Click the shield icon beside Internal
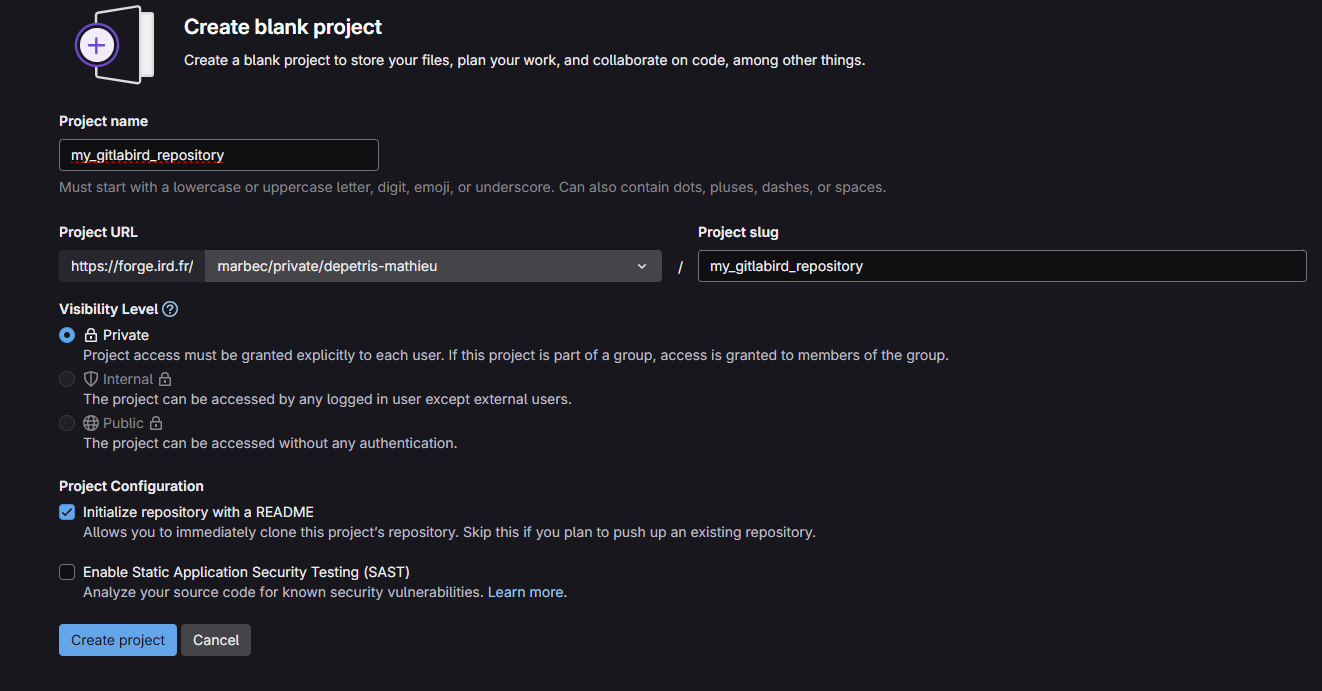 point(91,379)
